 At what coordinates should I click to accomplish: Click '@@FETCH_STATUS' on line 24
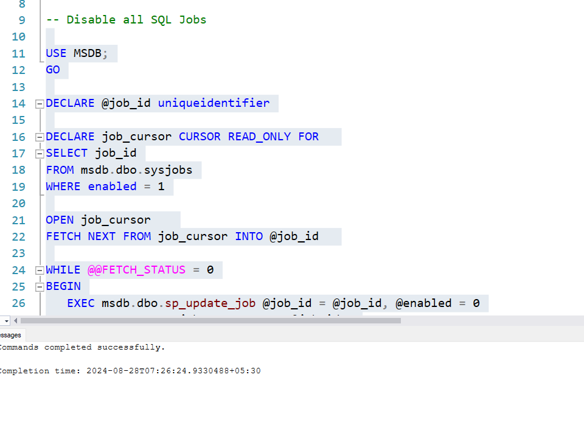click(x=136, y=270)
